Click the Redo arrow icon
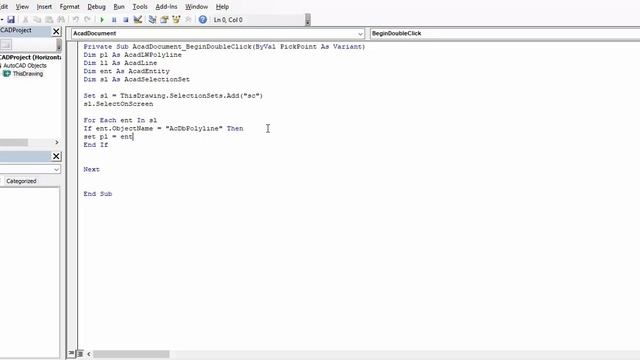 click(x=87, y=20)
